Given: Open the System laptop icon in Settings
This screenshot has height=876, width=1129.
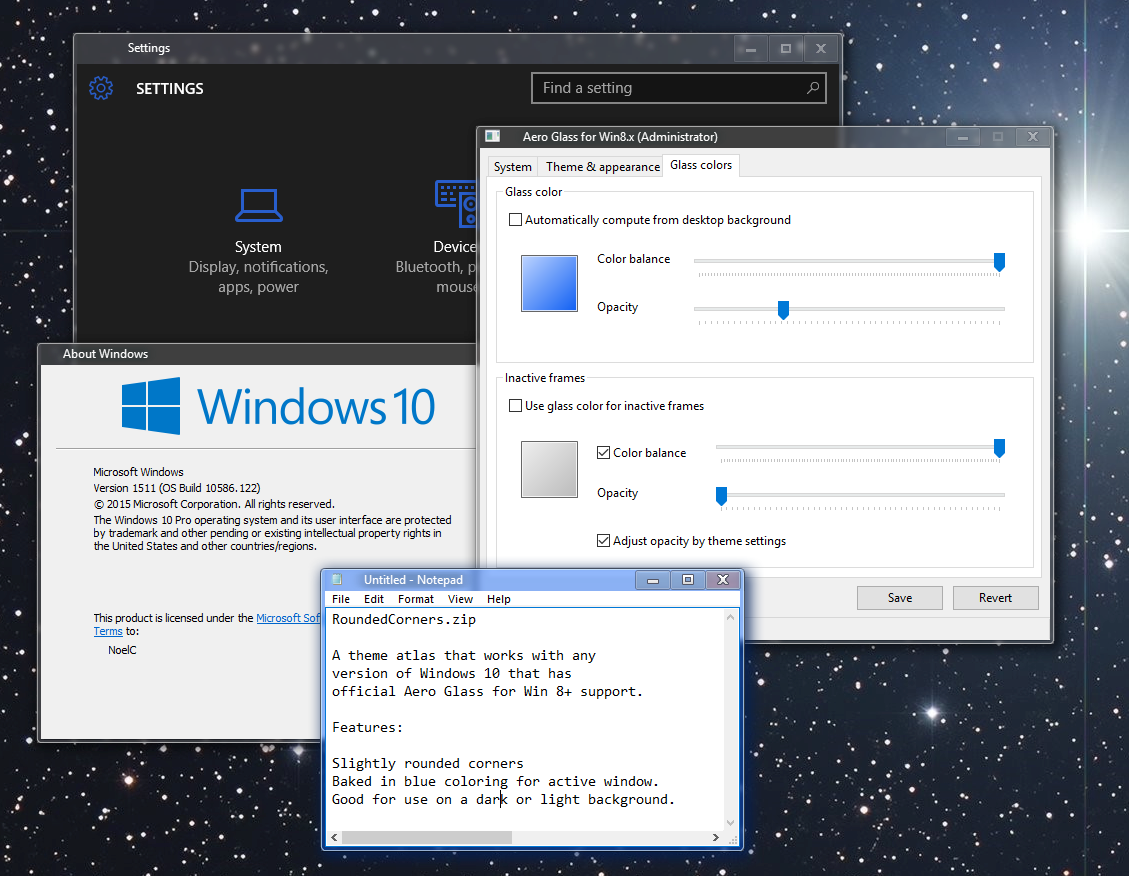Looking at the screenshot, I should [x=258, y=205].
